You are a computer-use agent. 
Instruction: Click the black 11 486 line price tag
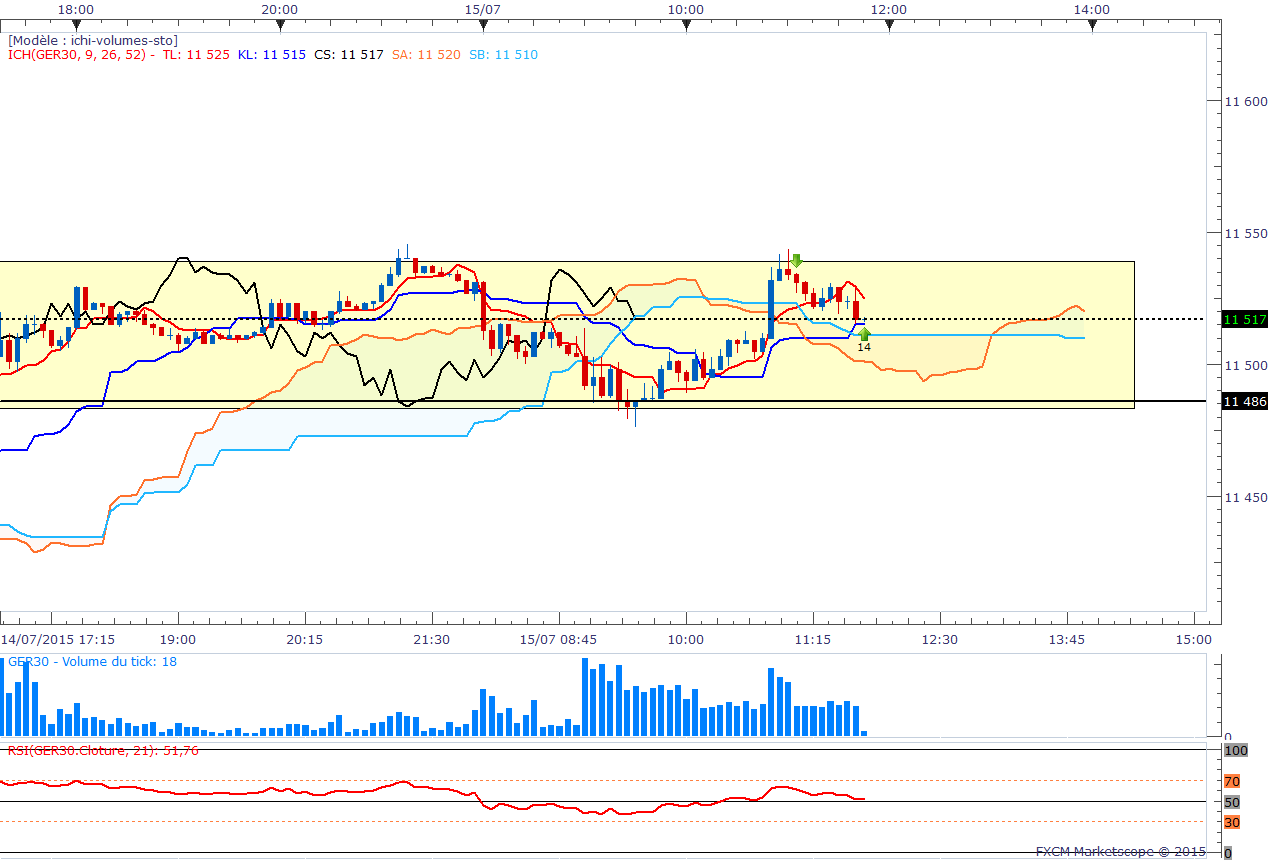click(1245, 401)
